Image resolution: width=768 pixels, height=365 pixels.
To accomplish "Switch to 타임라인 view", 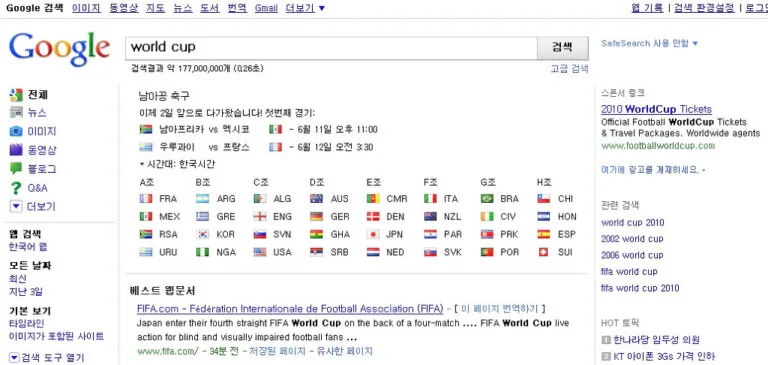I will (26, 324).
